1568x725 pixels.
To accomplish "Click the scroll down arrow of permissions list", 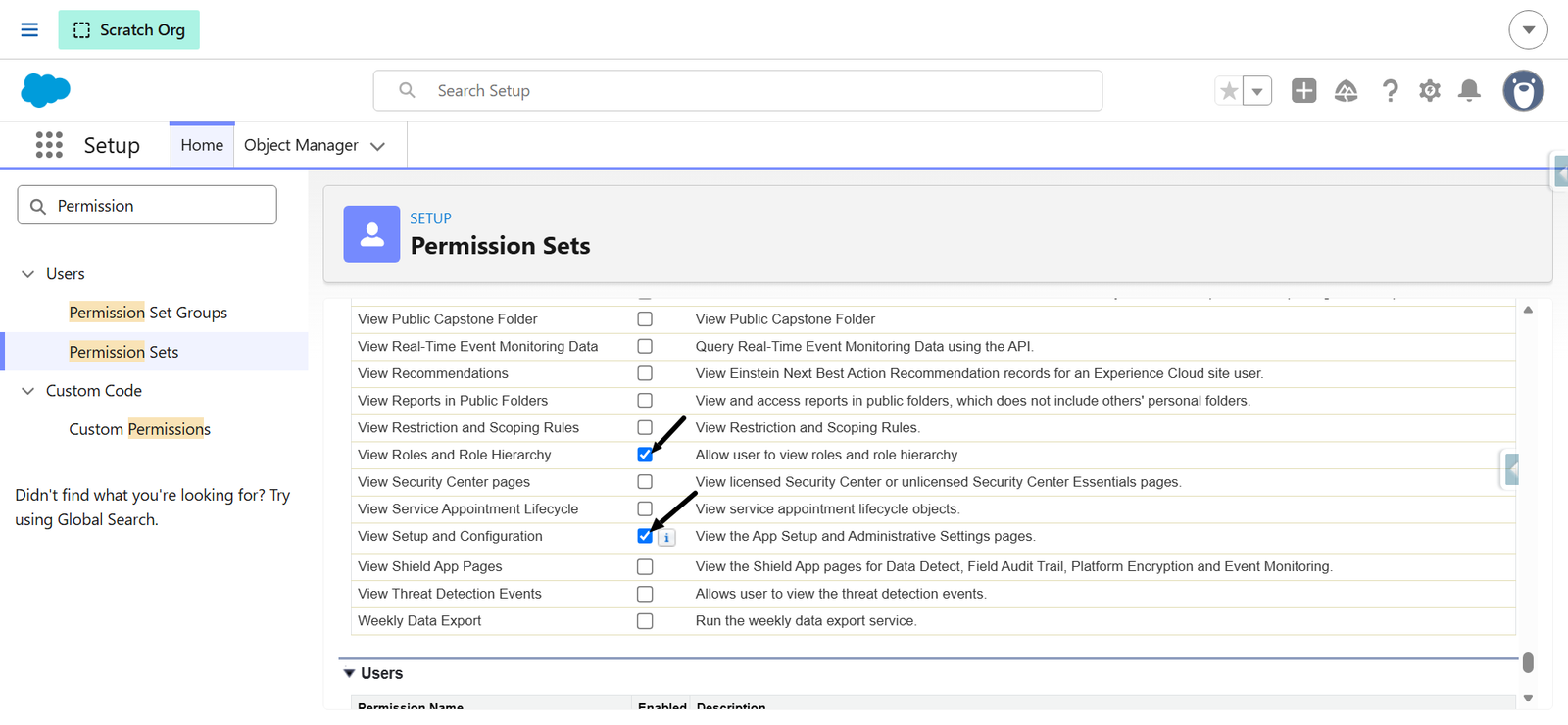I will (x=1528, y=698).
